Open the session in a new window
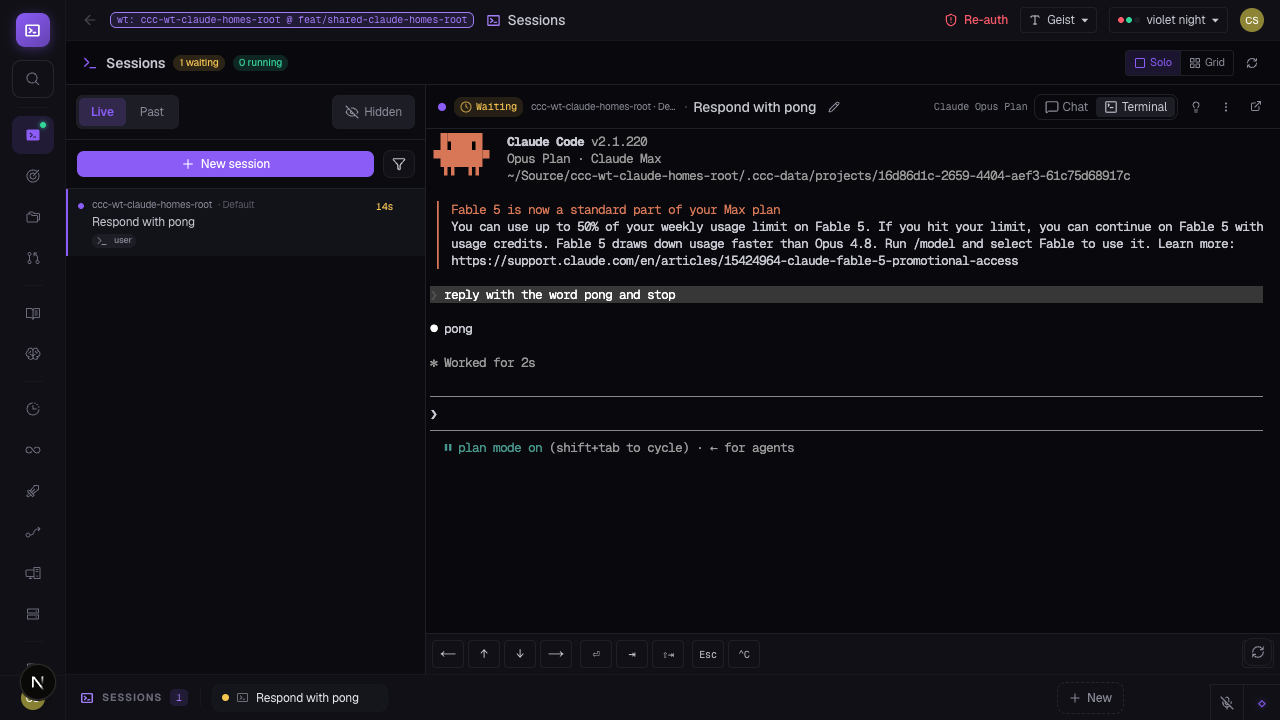The image size is (1280, 720). [1256, 107]
